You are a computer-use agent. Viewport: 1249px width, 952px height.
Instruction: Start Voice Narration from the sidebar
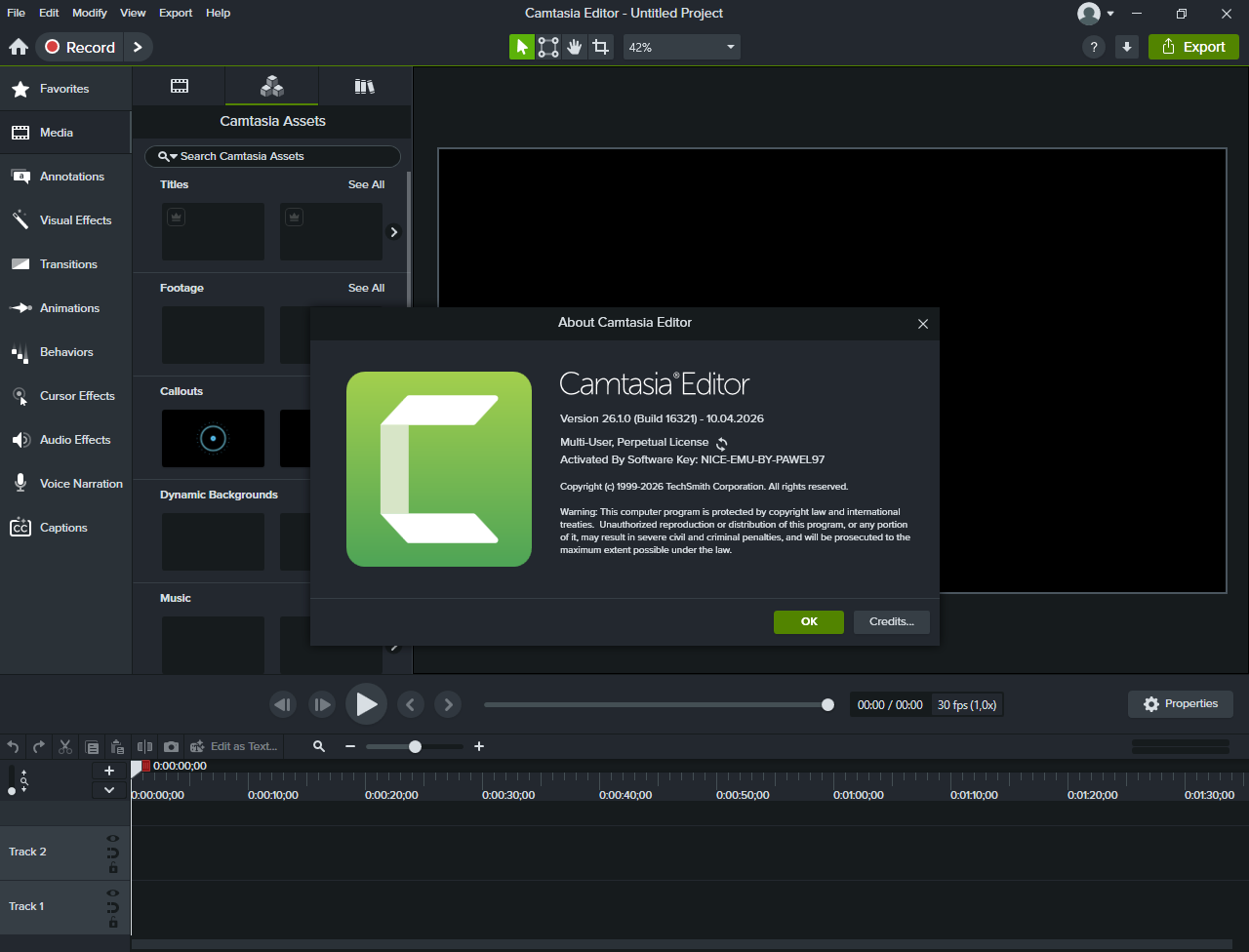pos(65,484)
